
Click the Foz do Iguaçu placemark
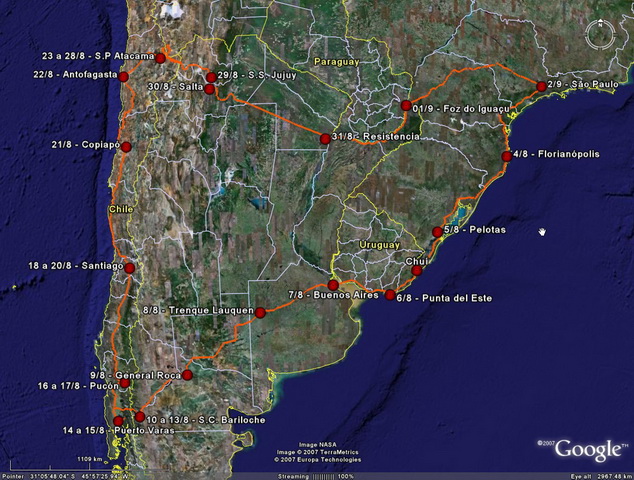[406, 106]
